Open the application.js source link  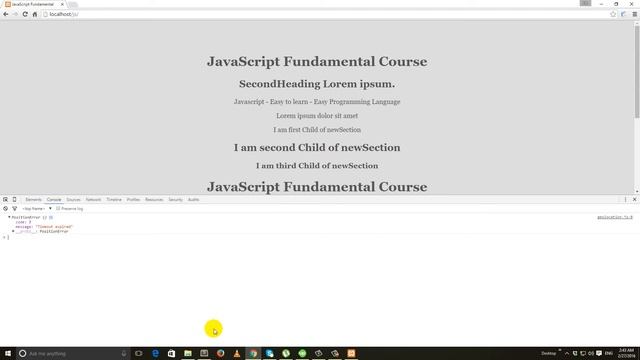pyautogui.click(x=615, y=217)
